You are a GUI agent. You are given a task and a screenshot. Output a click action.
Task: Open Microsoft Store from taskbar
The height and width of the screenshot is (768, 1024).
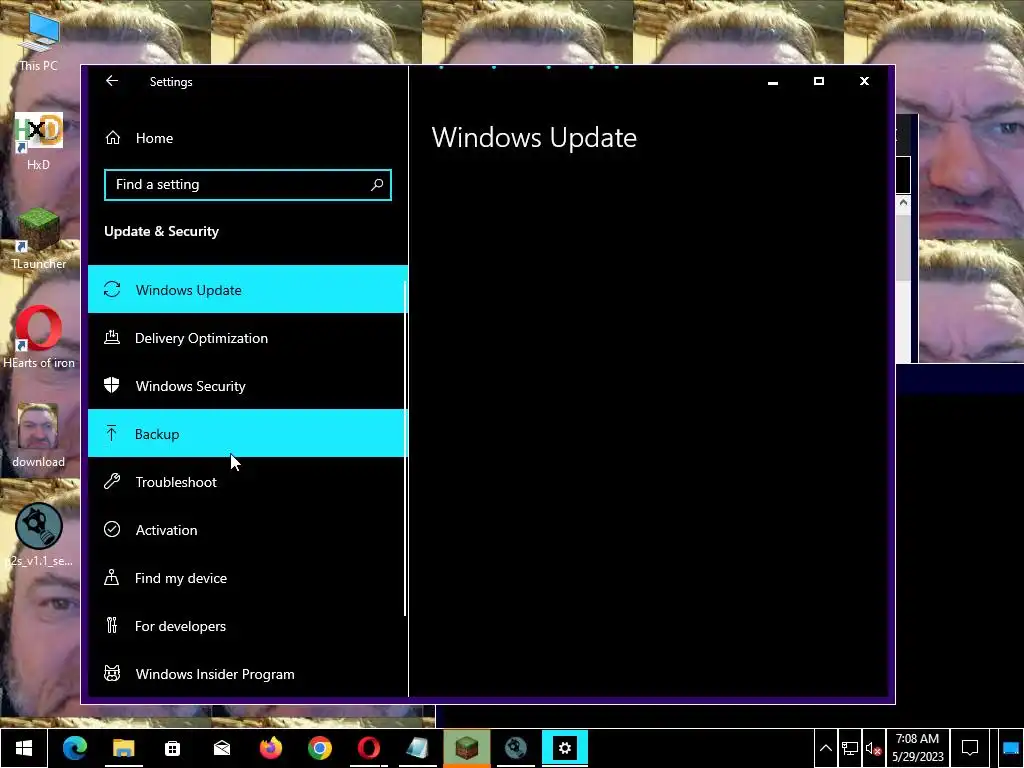click(x=172, y=748)
